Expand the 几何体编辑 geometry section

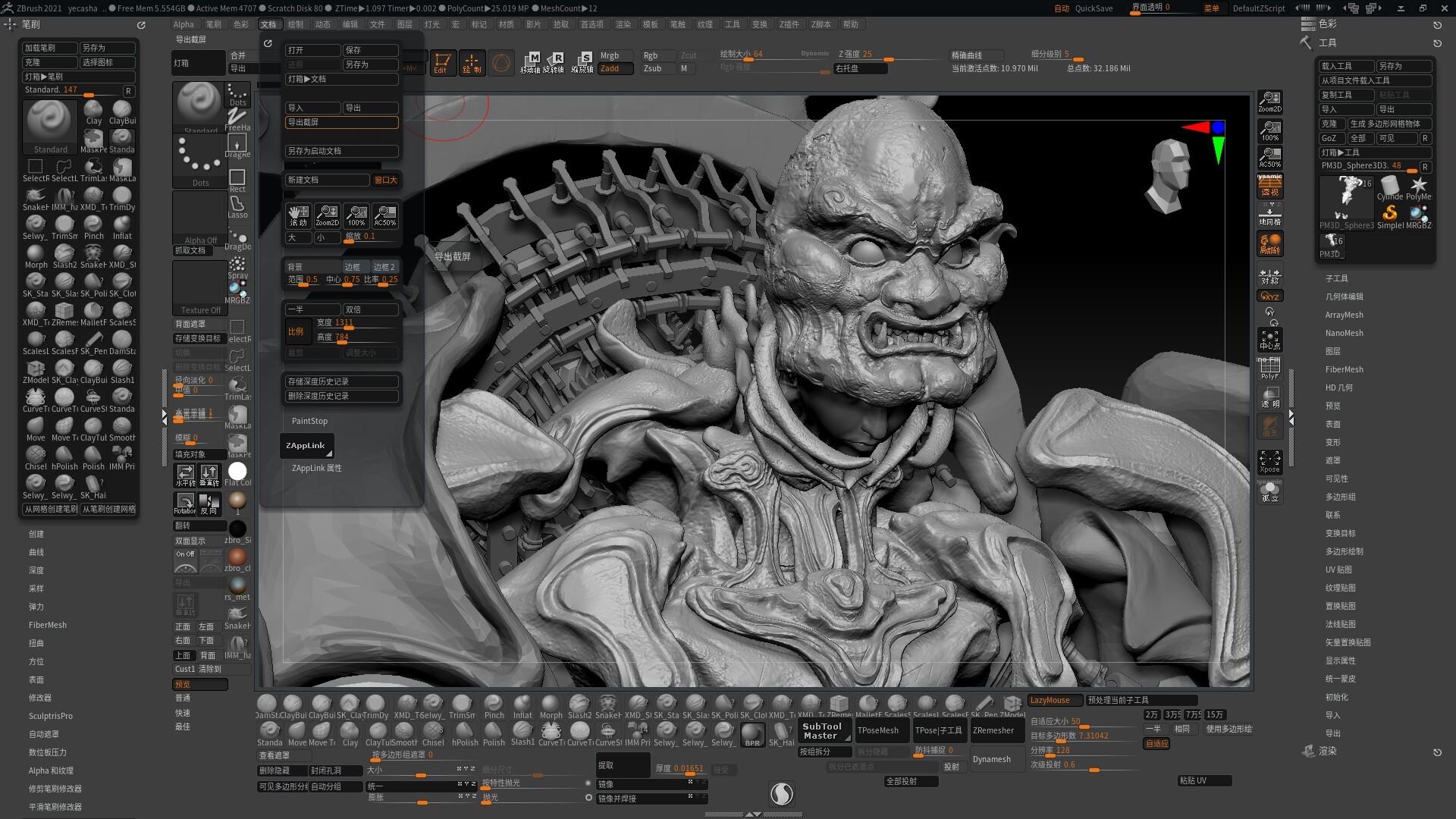coord(1344,297)
